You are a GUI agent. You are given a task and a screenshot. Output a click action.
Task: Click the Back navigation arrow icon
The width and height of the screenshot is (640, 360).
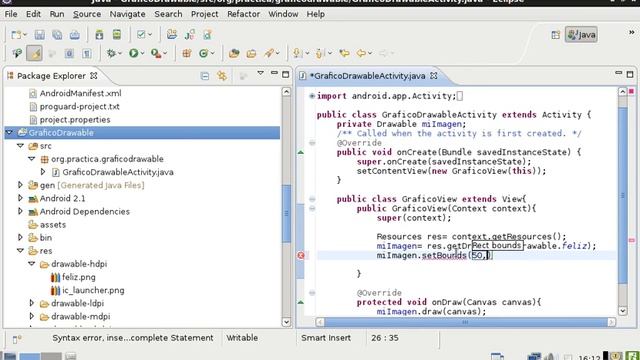point(361,53)
